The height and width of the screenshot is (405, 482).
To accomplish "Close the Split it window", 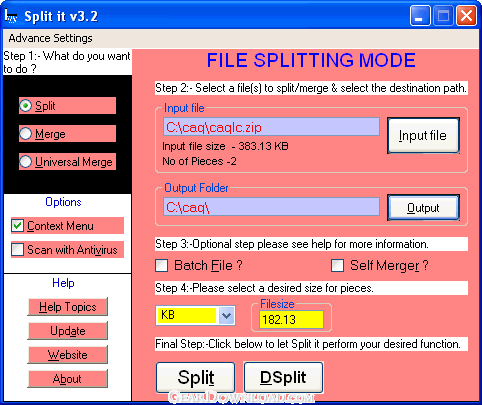I will pos(466,16).
